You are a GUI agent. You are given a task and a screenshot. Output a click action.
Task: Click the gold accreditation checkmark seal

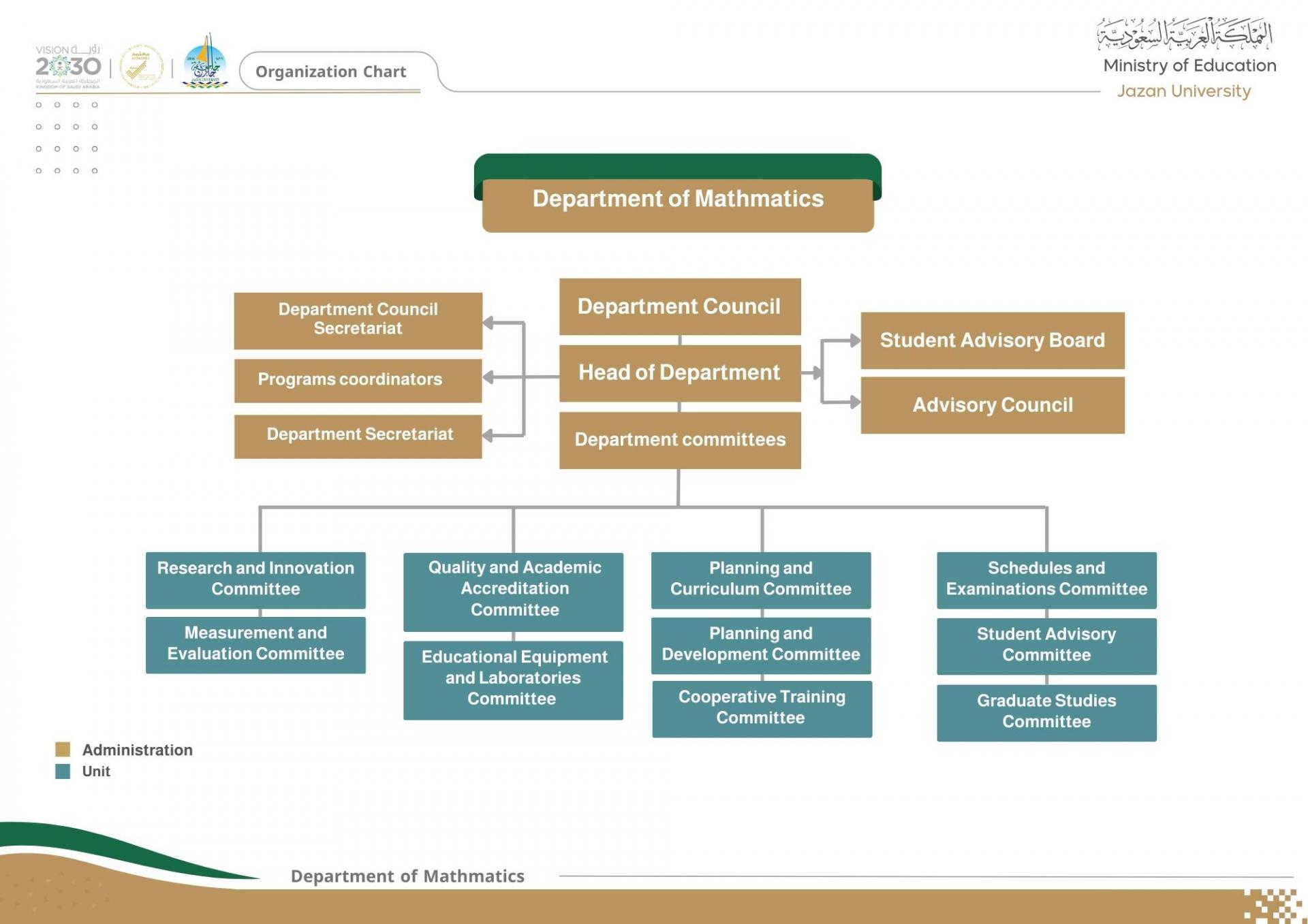point(141,67)
